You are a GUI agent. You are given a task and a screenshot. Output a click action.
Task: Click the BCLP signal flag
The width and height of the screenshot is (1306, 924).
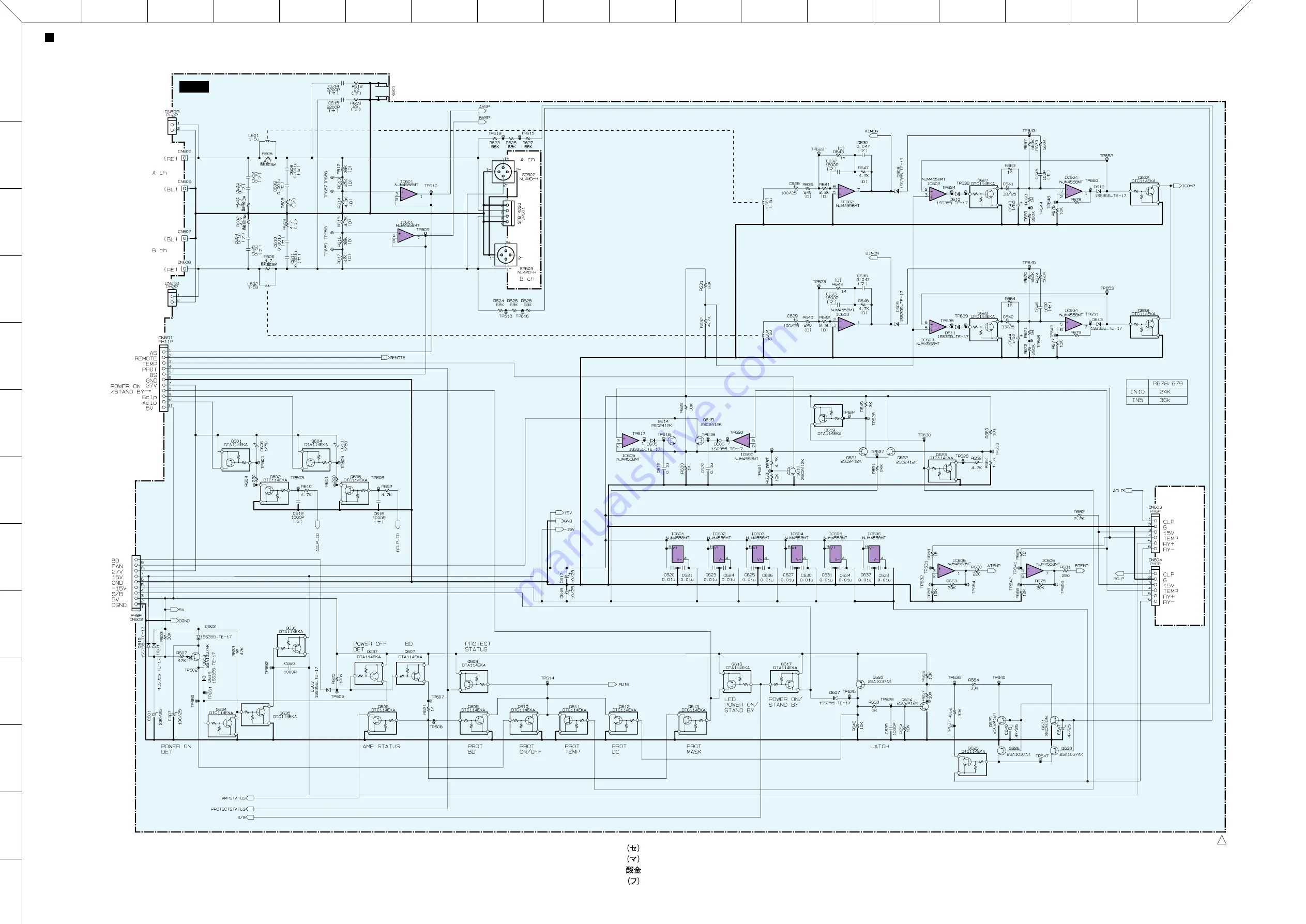click(x=1119, y=573)
